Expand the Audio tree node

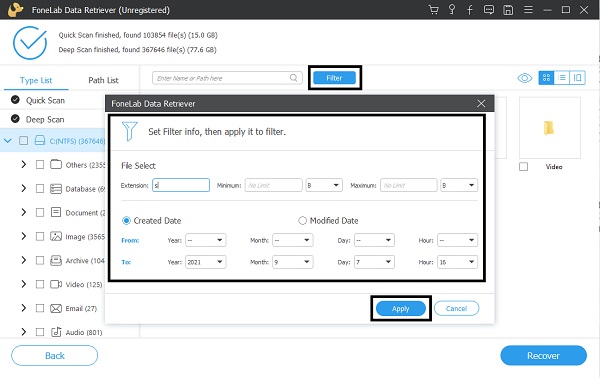(24, 332)
